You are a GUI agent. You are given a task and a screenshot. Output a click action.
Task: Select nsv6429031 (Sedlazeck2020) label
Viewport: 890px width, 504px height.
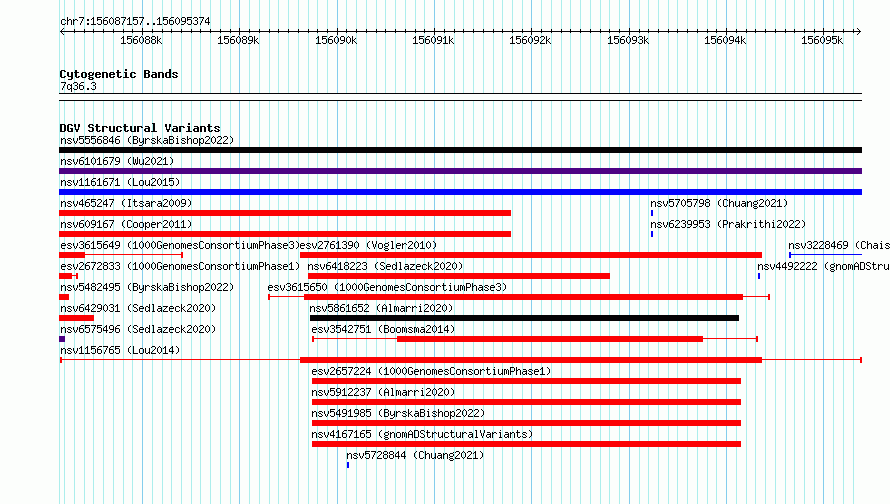pyautogui.click(x=138, y=308)
